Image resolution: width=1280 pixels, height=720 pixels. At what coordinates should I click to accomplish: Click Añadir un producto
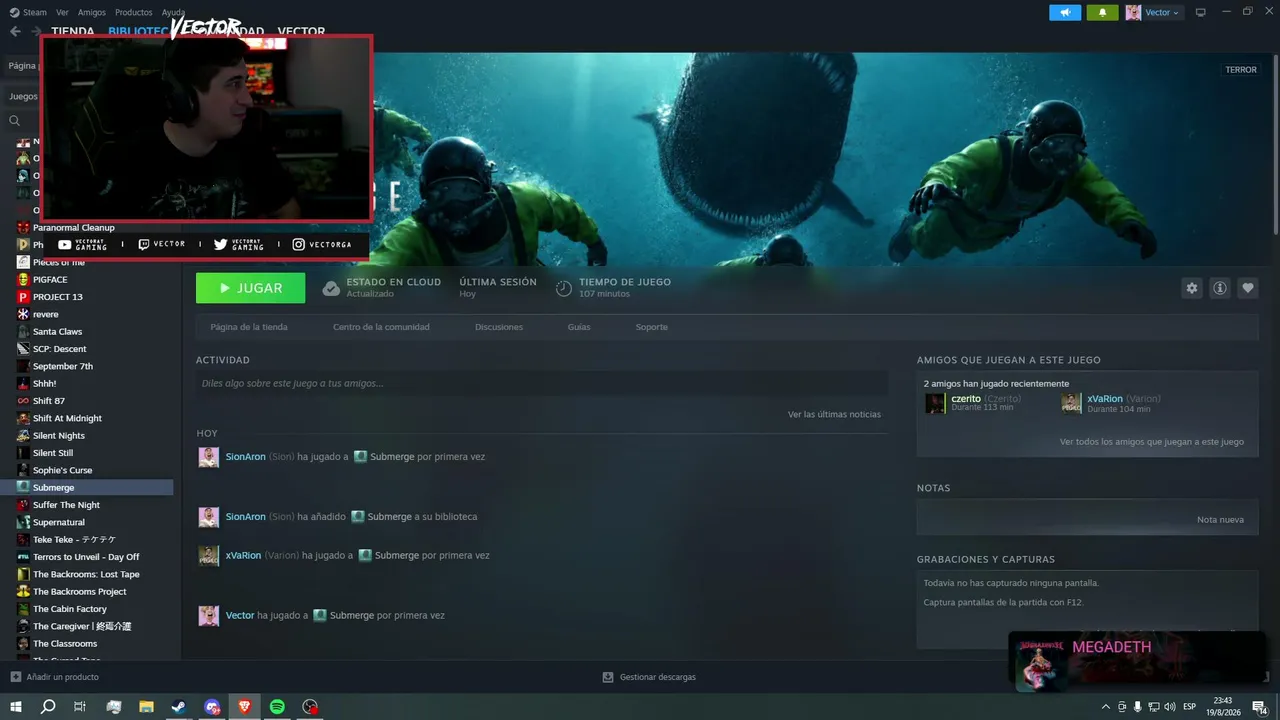[x=62, y=677]
